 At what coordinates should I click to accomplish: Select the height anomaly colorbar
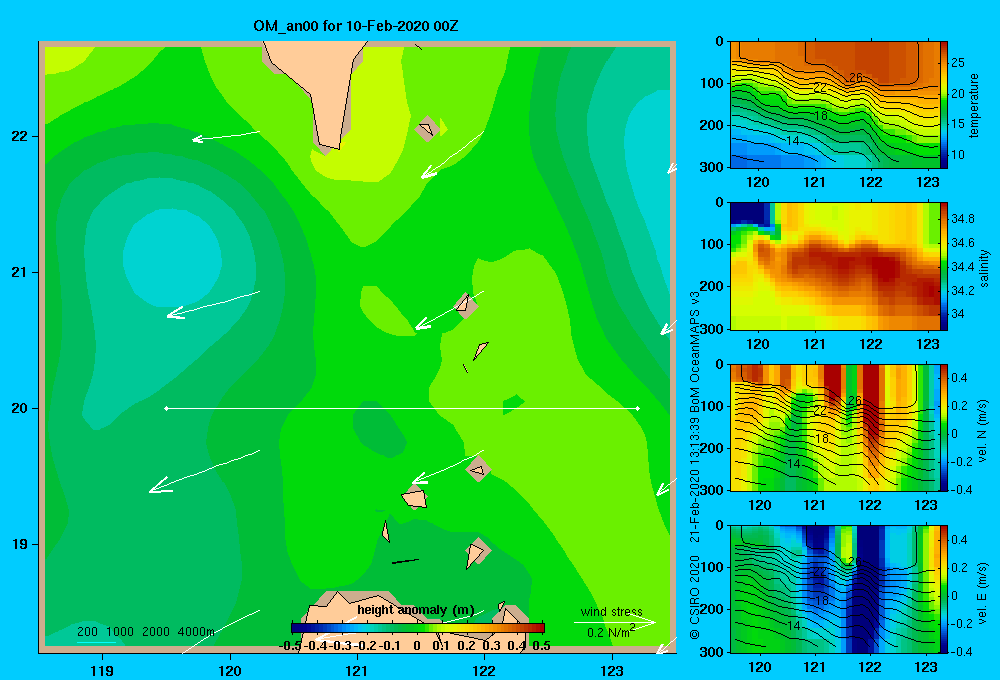(x=418, y=628)
